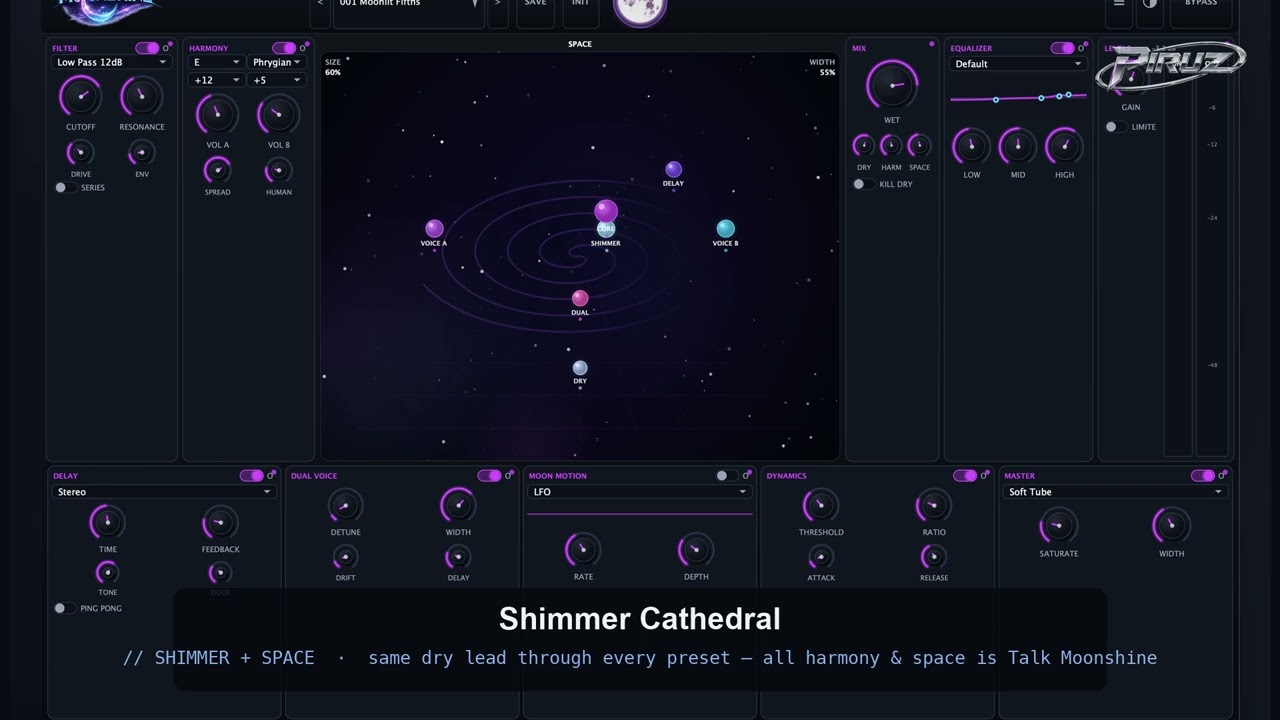Screen dimensions: 1280x720
Task: Open the Stereo delay mode dropdown
Action: [164, 492]
